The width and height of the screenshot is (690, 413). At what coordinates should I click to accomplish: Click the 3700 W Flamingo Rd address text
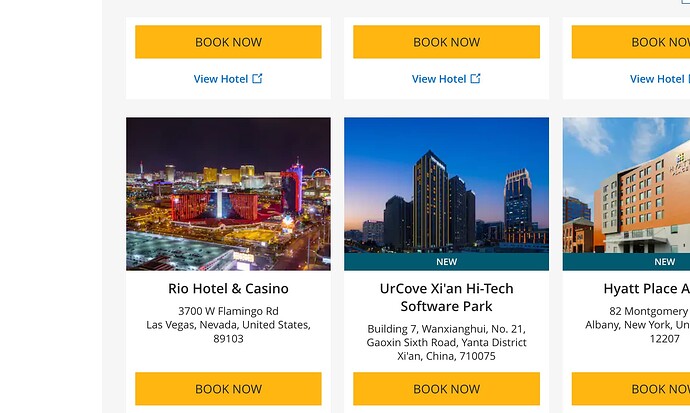[x=228, y=311]
